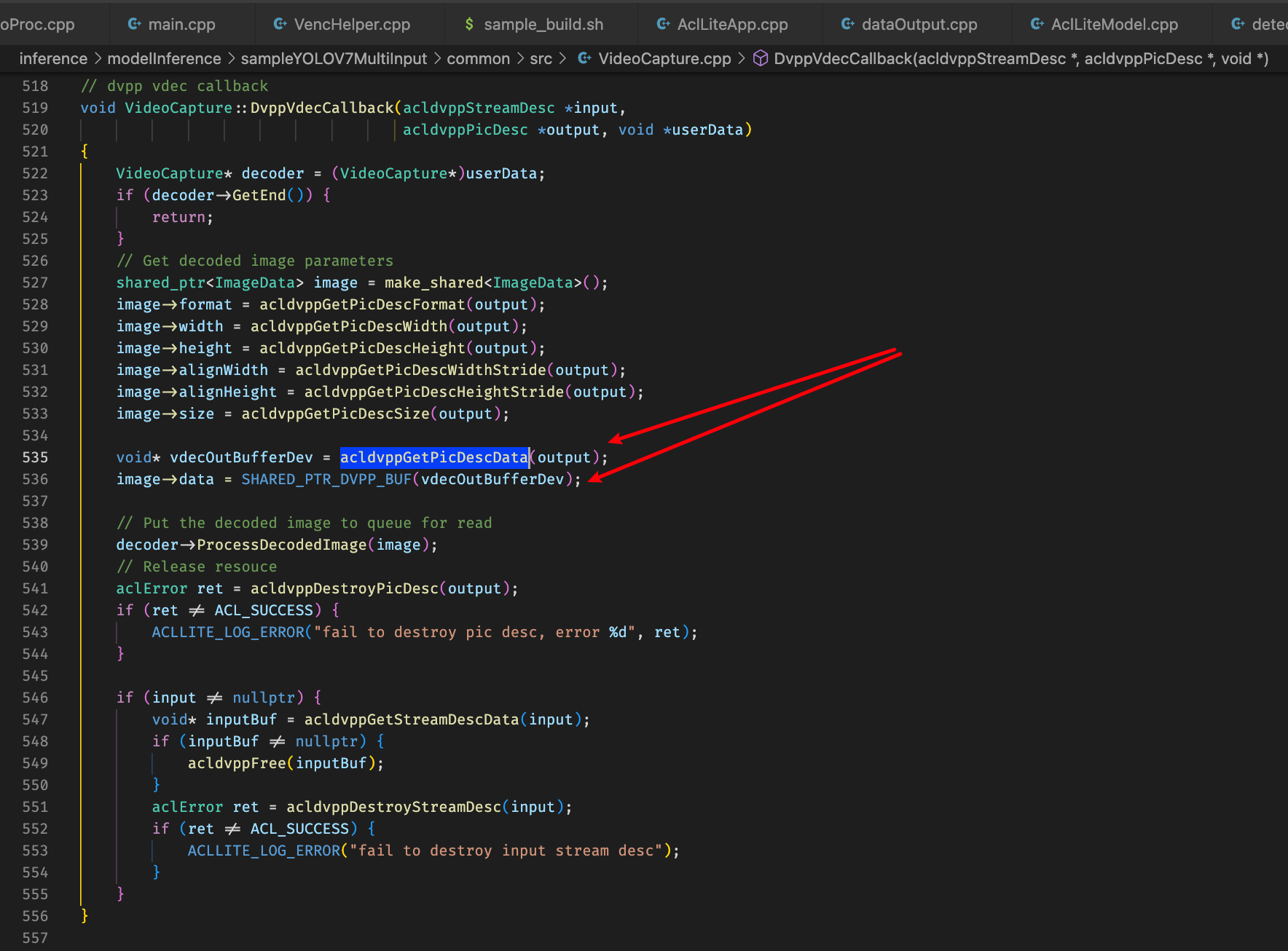Click the 'Release resouce' comment on line 540
The width and height of the screenshot is (1288, 951).
coord(197,567)
